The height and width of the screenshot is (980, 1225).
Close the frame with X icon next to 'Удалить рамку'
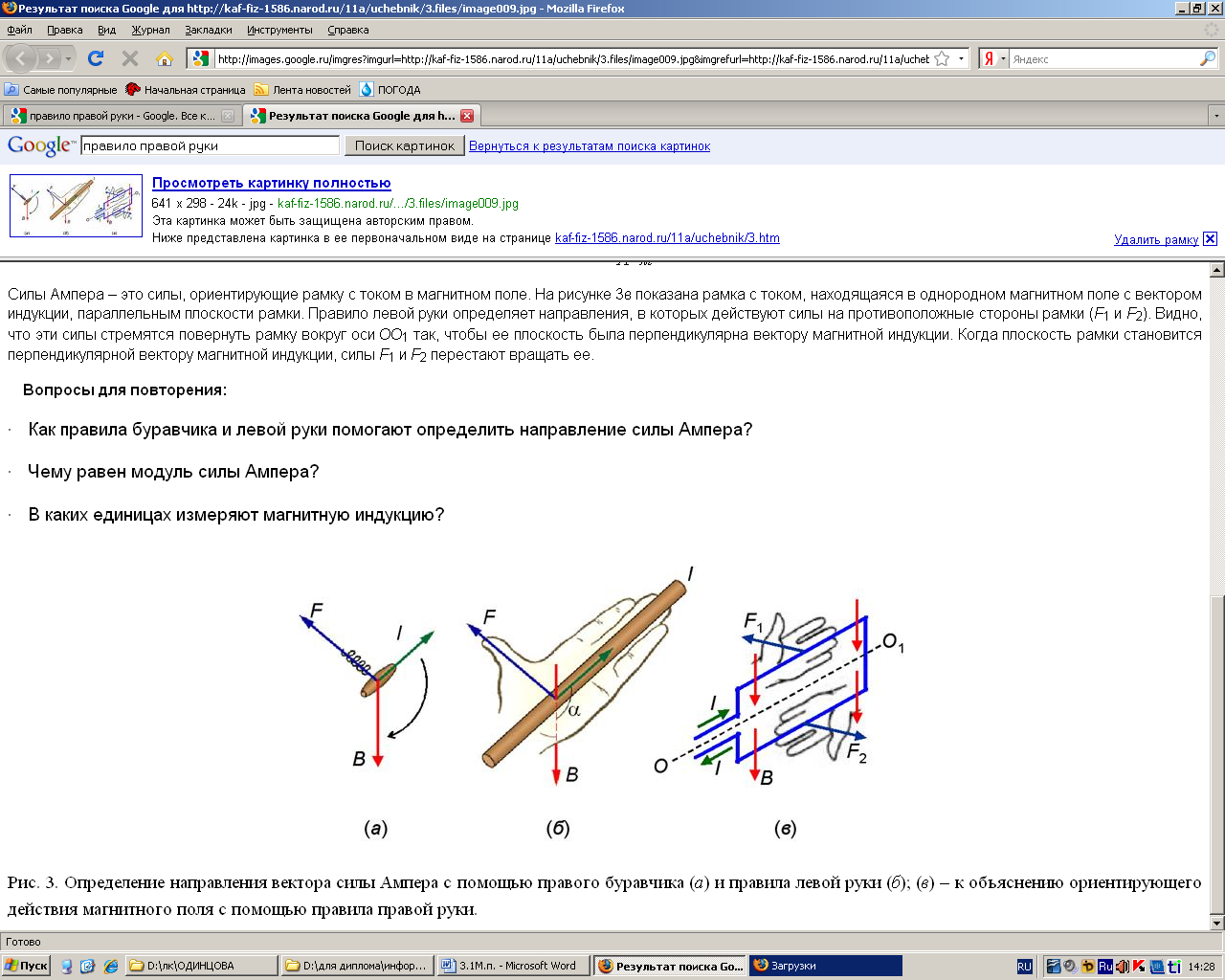click(x=1210, y=238)
